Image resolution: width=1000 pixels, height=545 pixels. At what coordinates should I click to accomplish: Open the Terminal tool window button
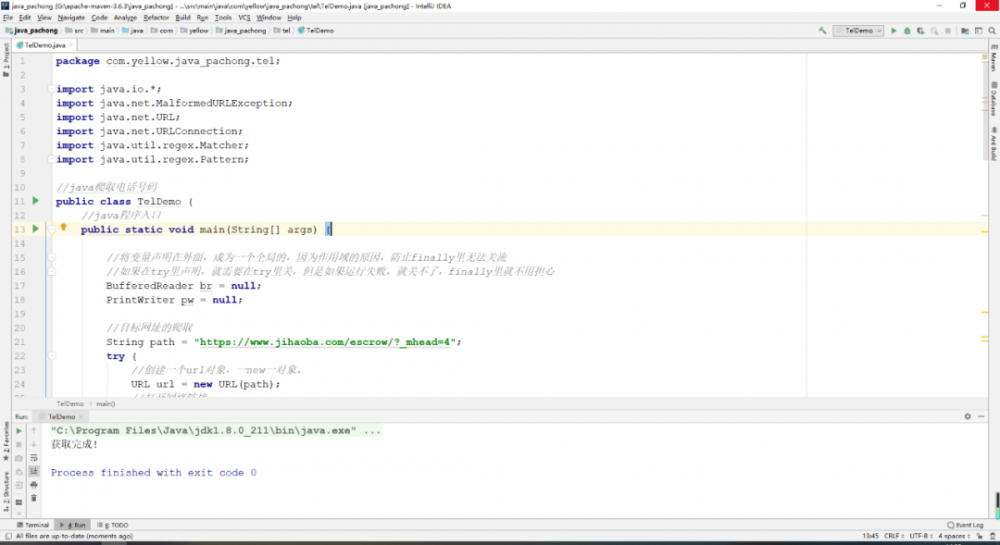[33, 525]
